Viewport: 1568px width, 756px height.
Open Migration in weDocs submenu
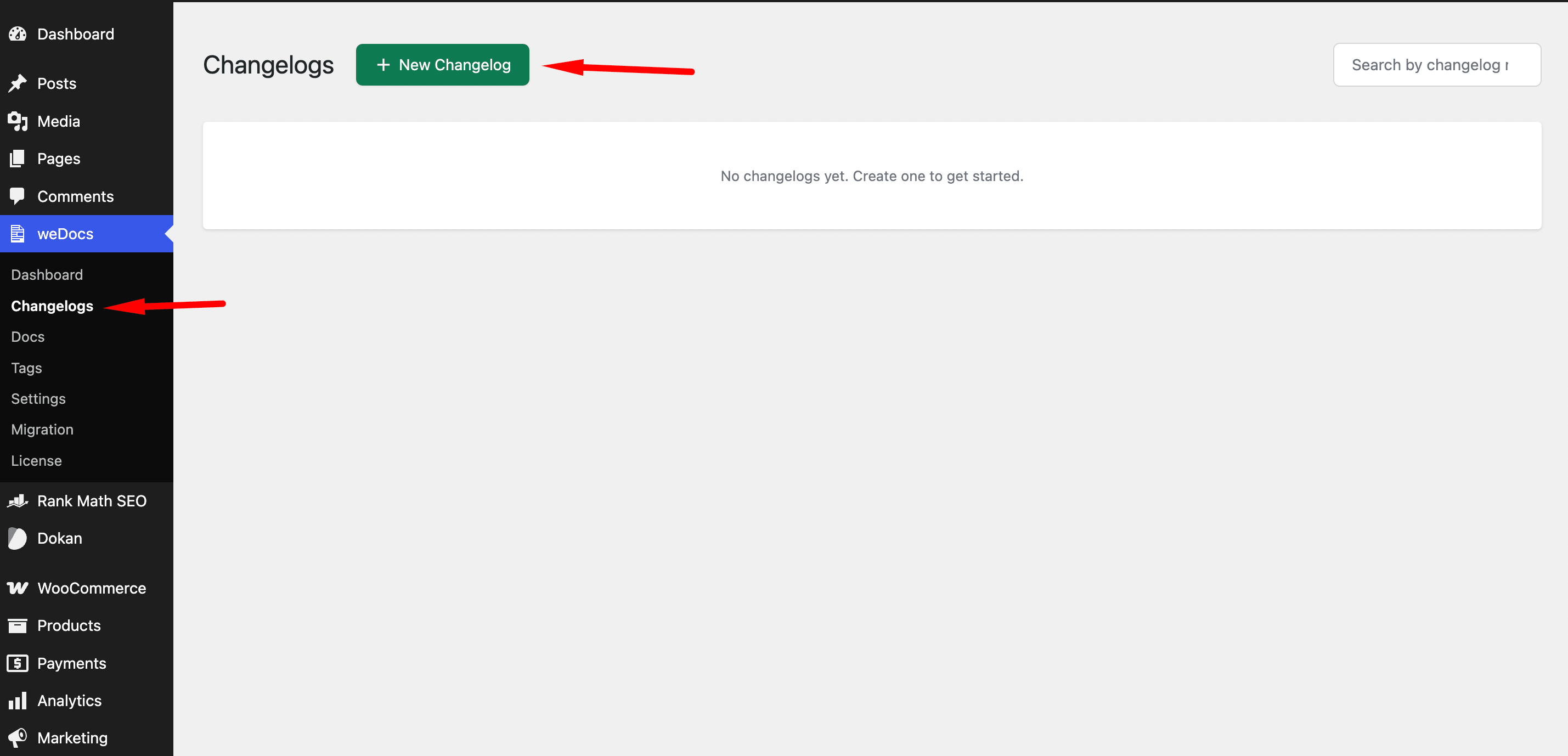click(x=42, y=430)
